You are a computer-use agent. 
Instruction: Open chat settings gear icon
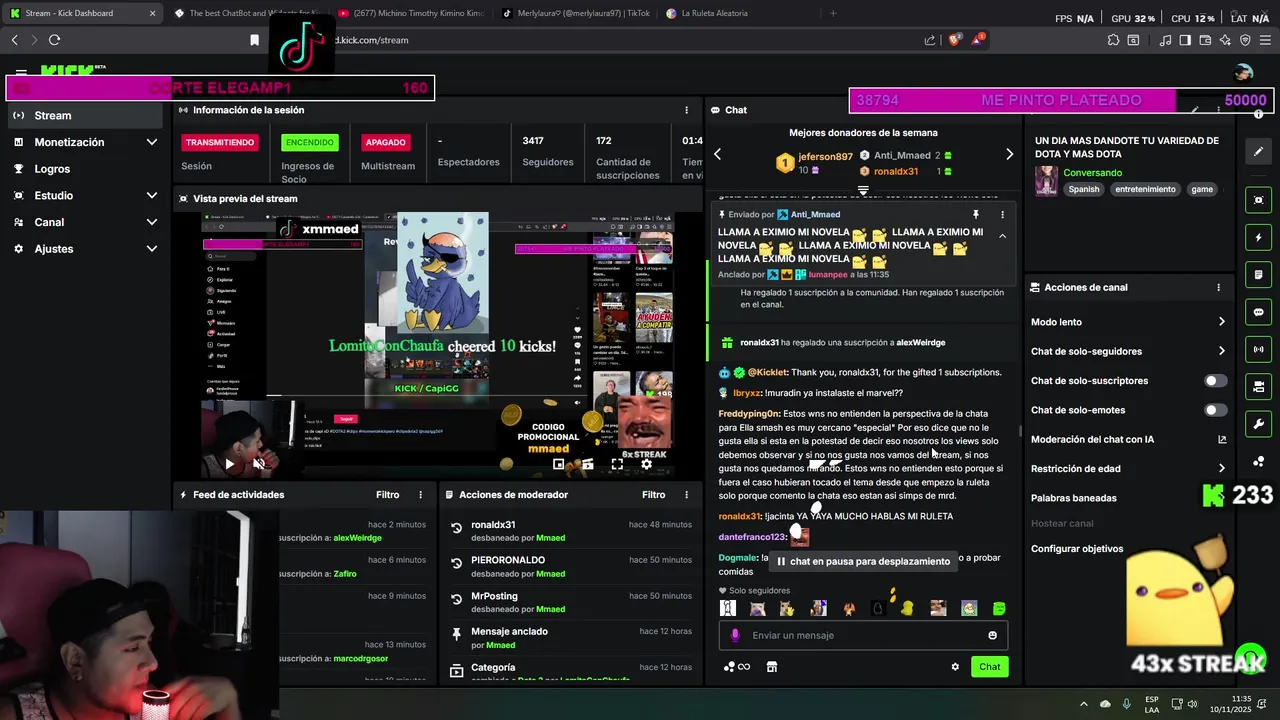click(955, 667)
